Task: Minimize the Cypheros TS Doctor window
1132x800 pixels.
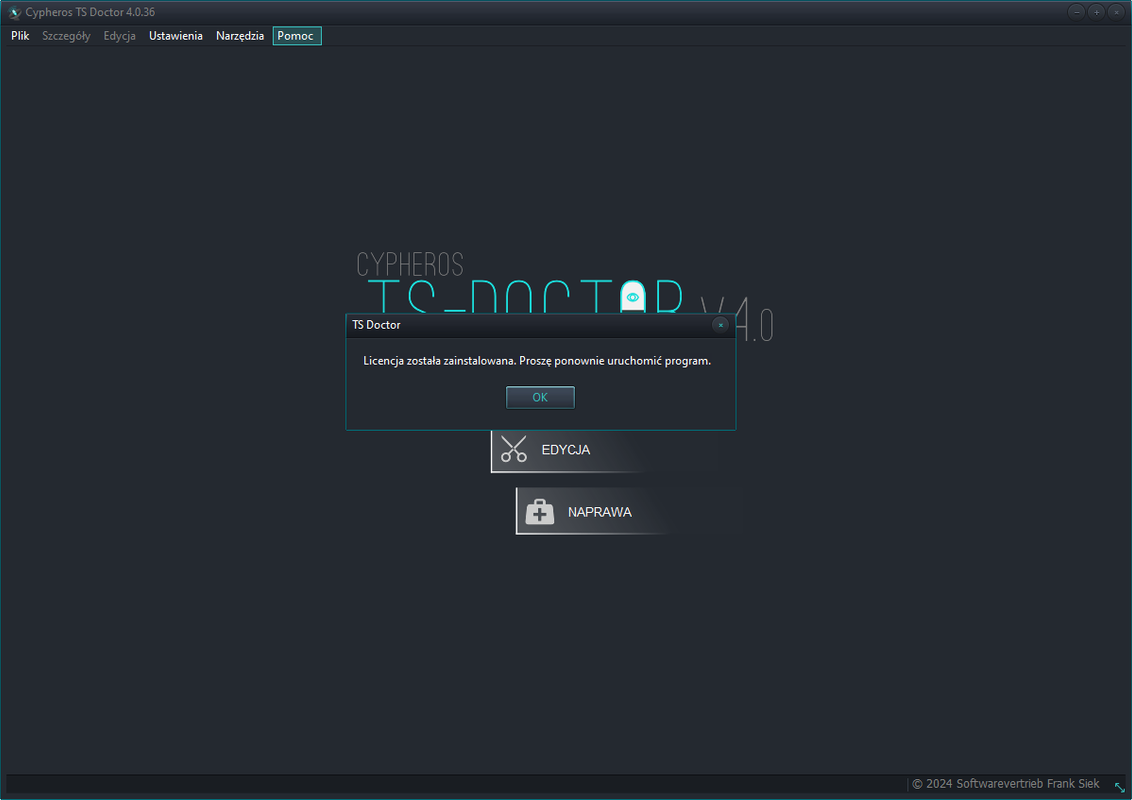Action: click(1076, 12)
